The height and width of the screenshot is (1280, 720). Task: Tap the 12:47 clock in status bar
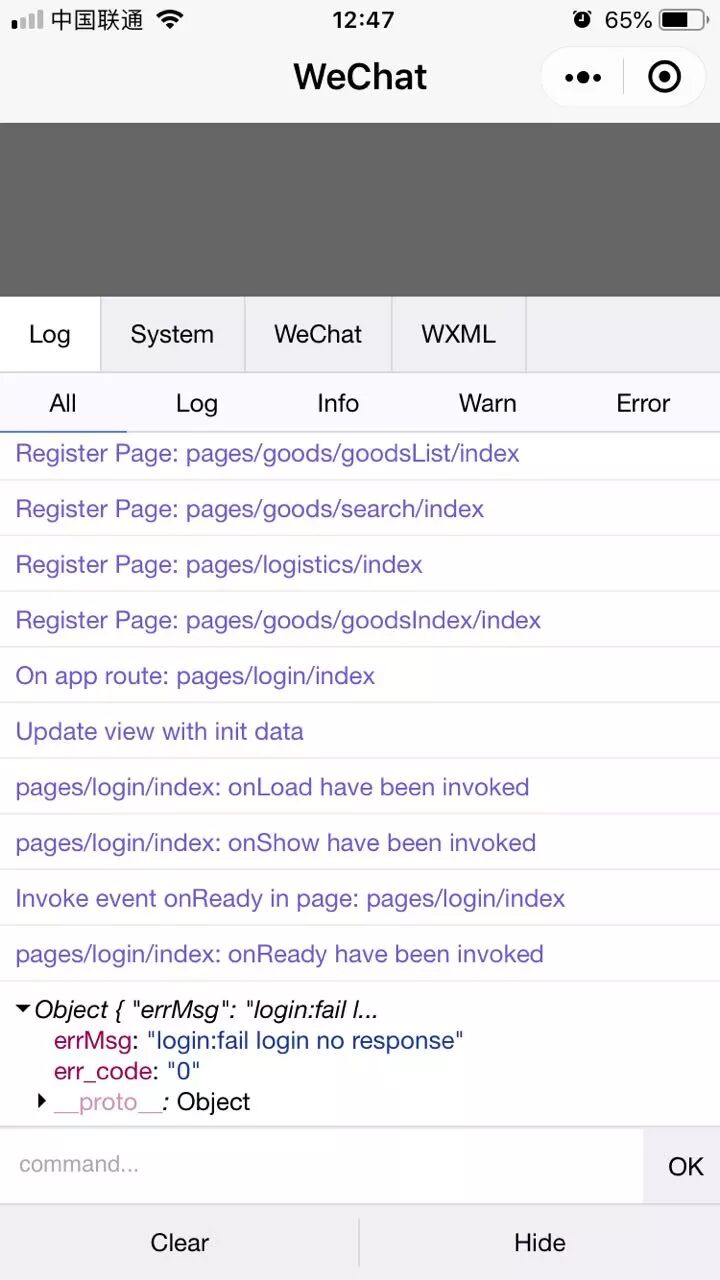[363, 19]
